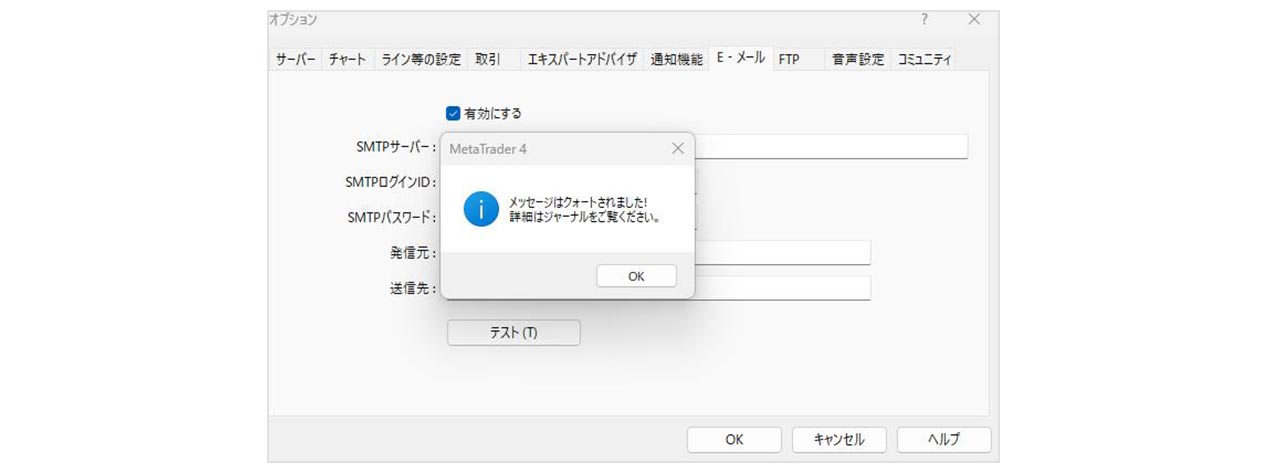The height and width of the screenshot is (474, 1266).
Task: Switch to the サーバー tab
Action: [x=295, y=60]
